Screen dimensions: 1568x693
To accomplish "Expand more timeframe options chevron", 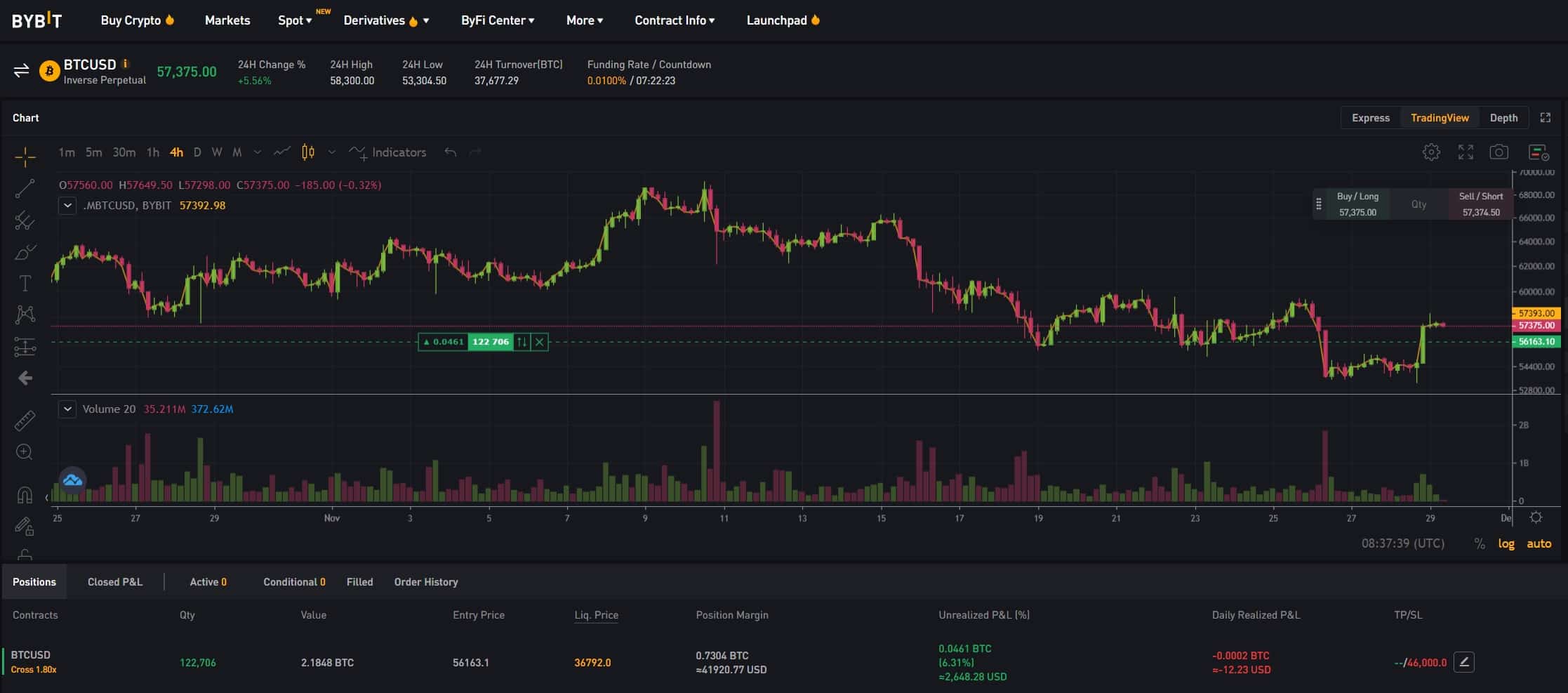I will click(258, 152).
